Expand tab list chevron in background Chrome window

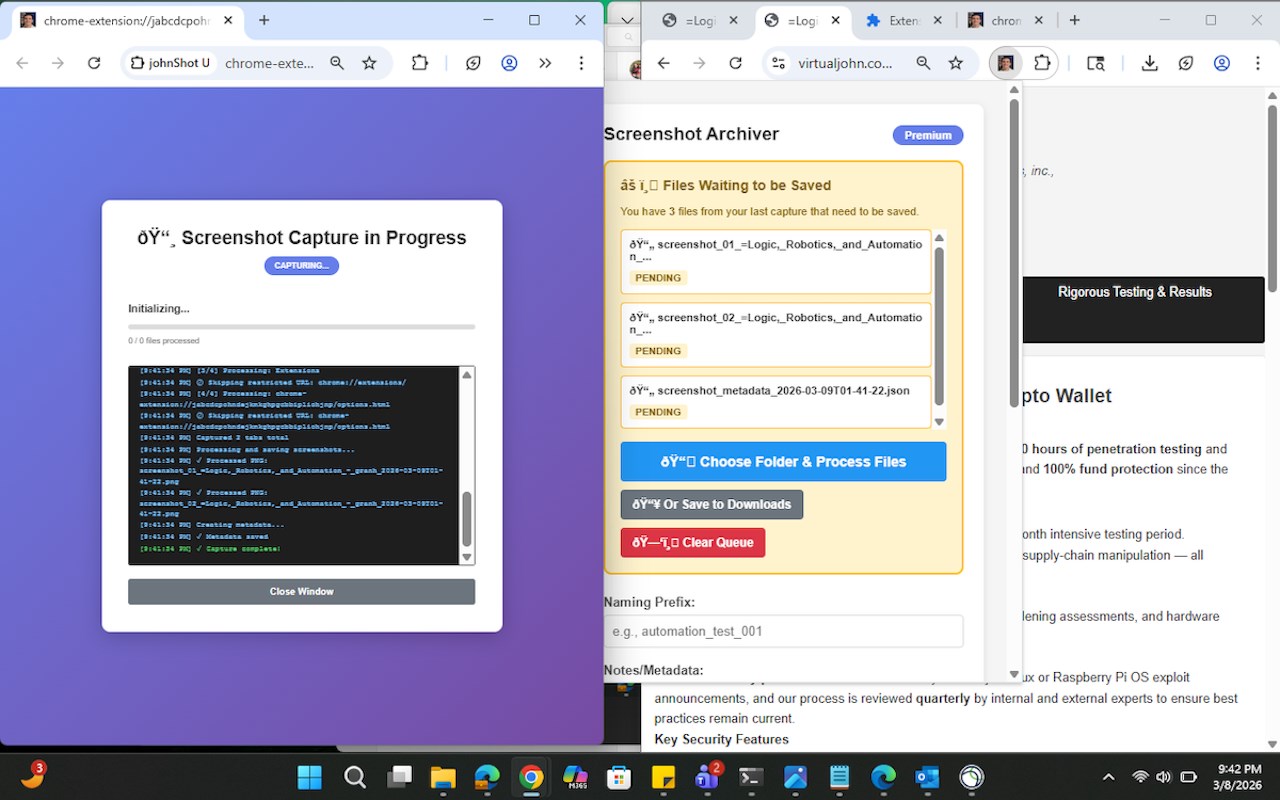[x=625, y=20]
